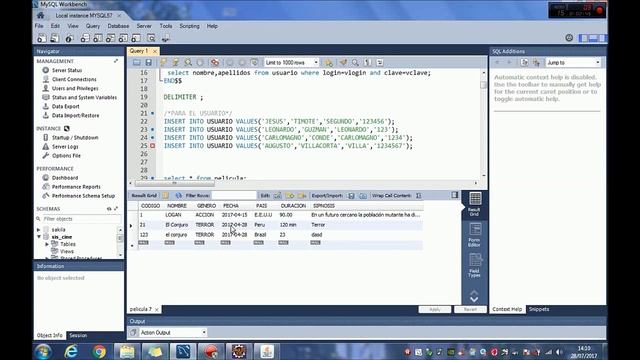This screenshot has height=360, width=640.
Task: Select the LOGAN cell in results
Action: (x=173, y=215)
